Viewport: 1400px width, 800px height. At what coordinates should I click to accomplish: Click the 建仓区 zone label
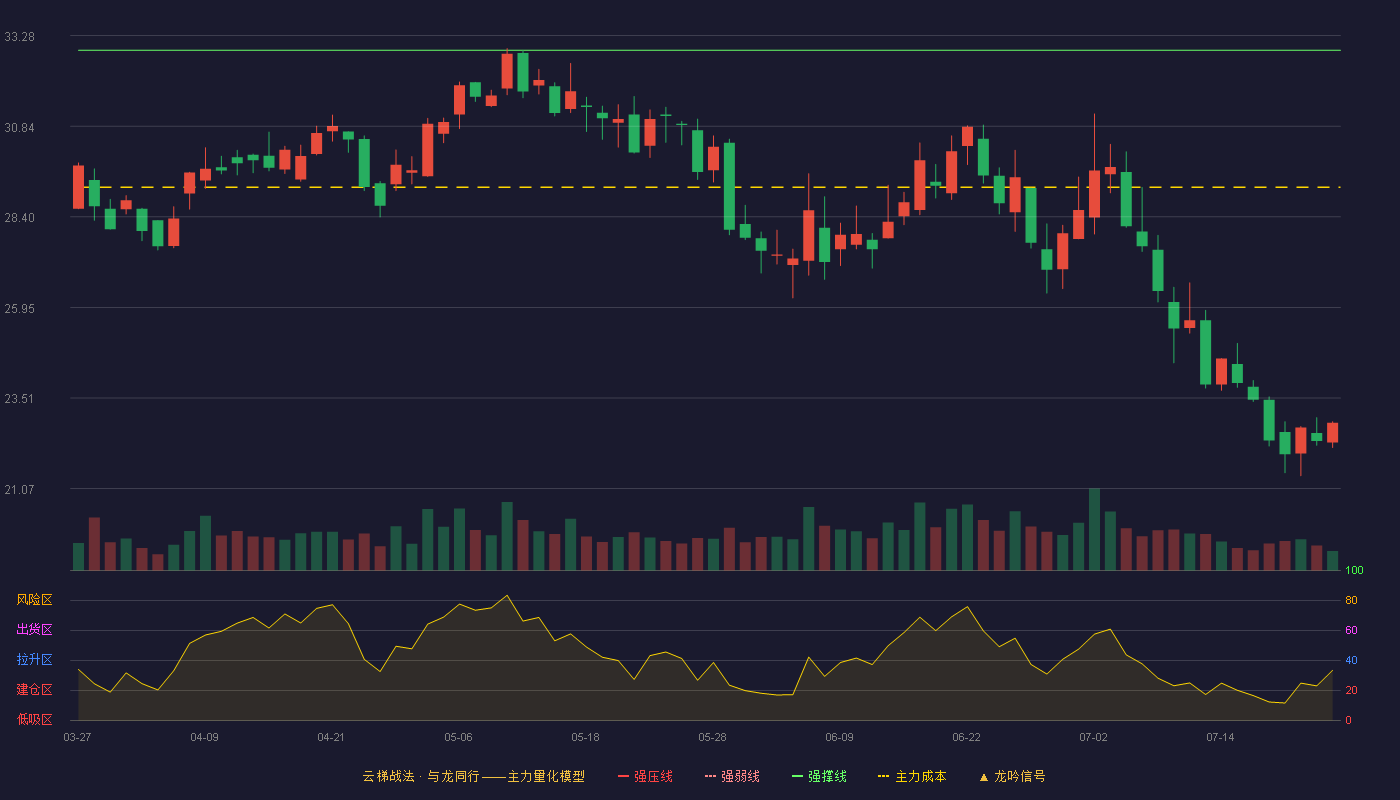(x=34, y=690)
